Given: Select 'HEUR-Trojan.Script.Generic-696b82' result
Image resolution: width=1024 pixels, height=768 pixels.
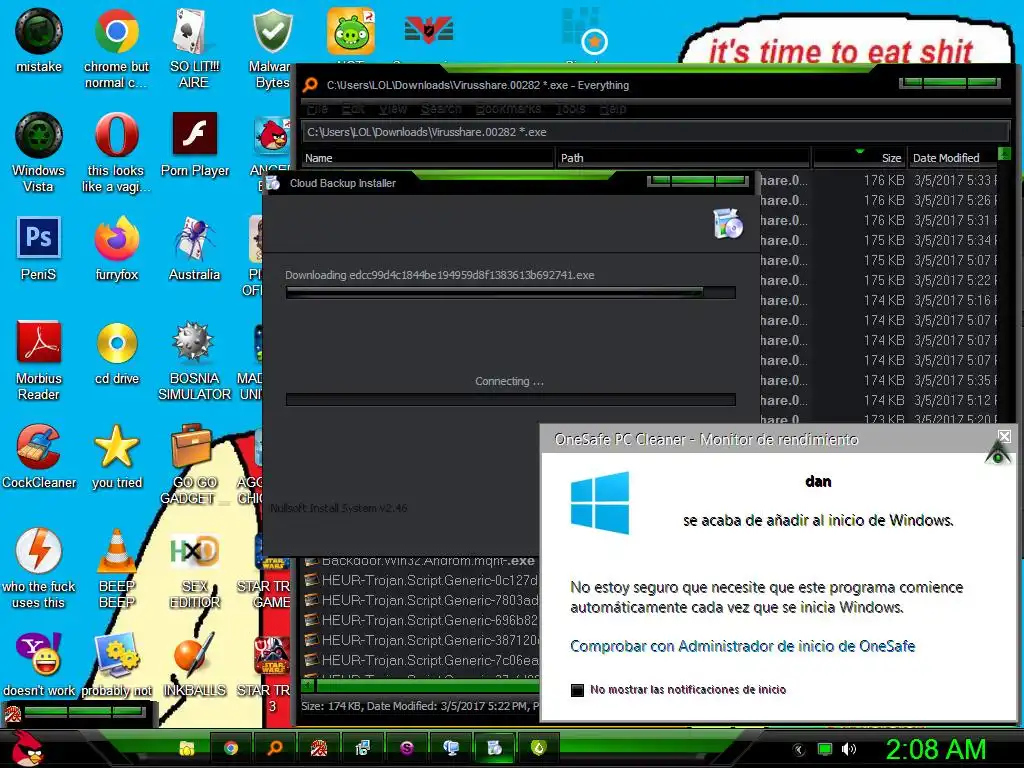Looking at the screenshot, I should [x=421, y=620].
